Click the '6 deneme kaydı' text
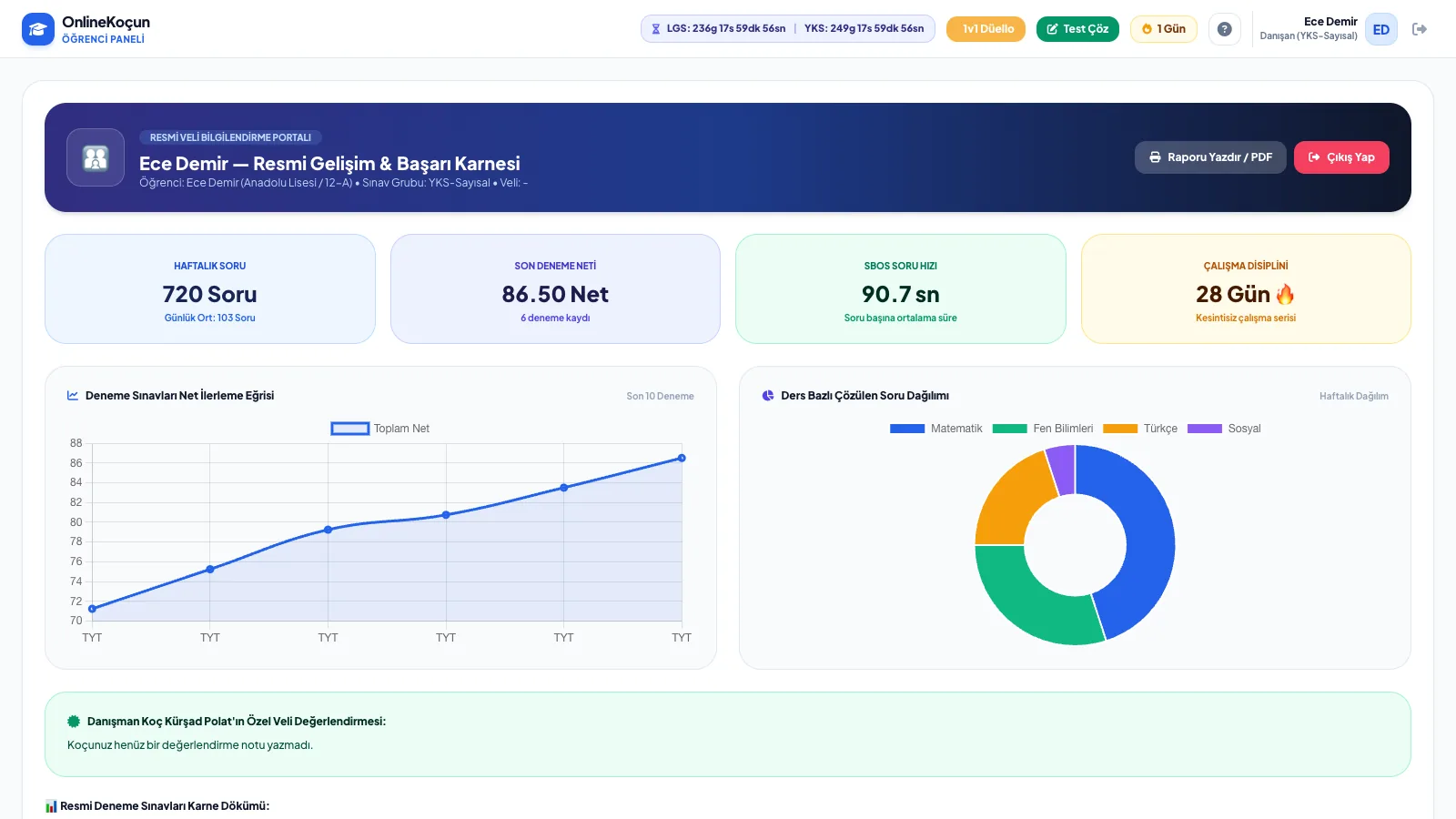Screen dimensions: 1456x819 (x=555, y=318)
